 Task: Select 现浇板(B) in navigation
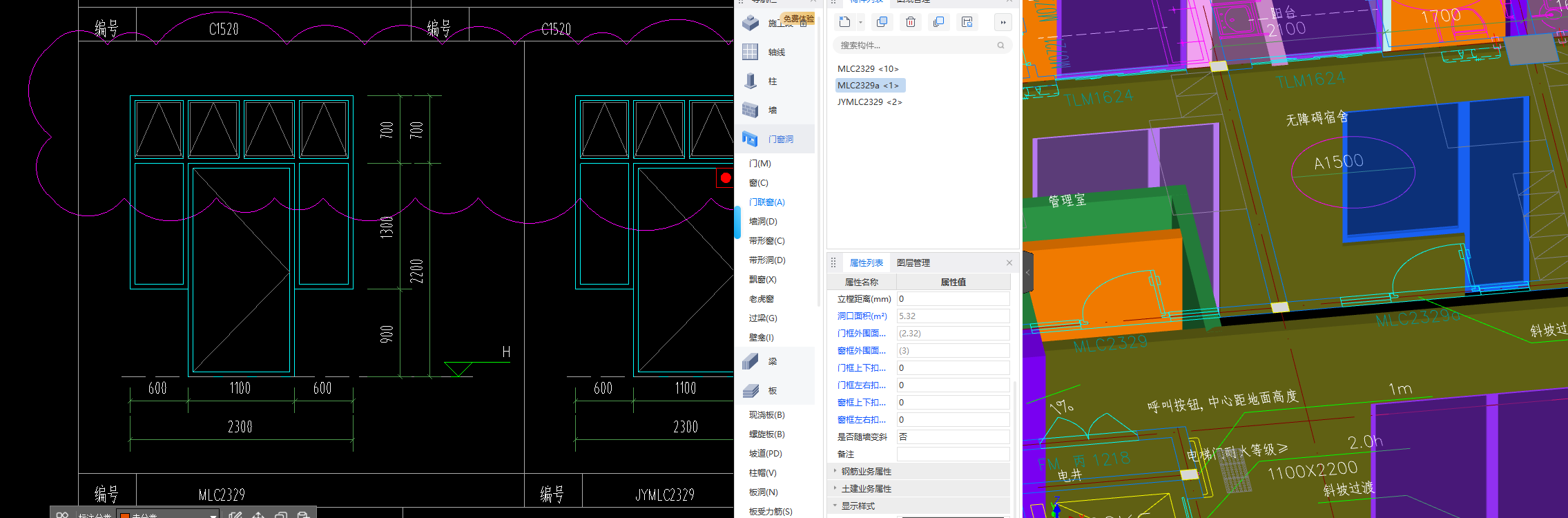767,415
